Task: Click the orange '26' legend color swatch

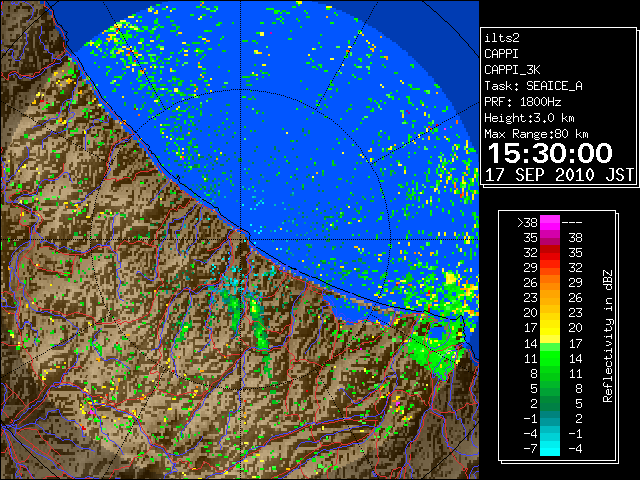Action: tap(550, 283)
